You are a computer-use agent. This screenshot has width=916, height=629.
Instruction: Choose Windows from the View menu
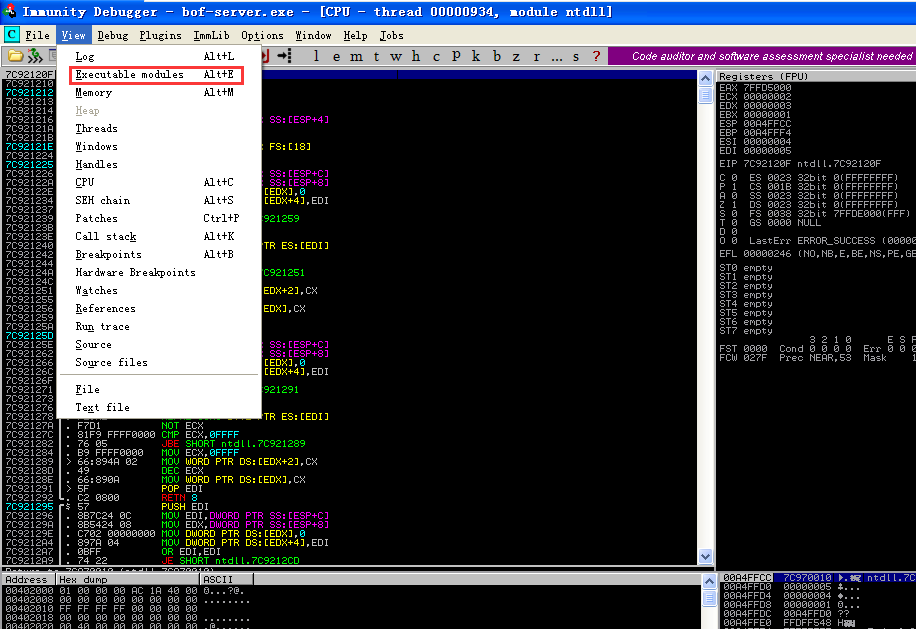tap(159, 147)
